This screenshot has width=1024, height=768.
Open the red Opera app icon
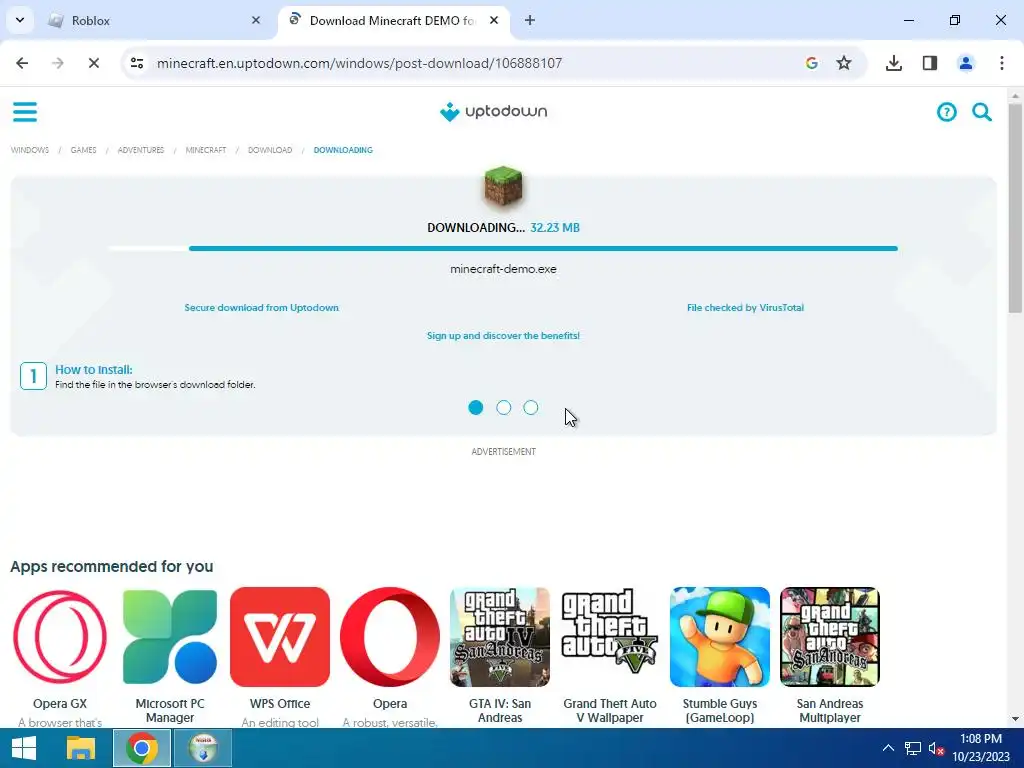pyautogui.click(x=390, y=637)
